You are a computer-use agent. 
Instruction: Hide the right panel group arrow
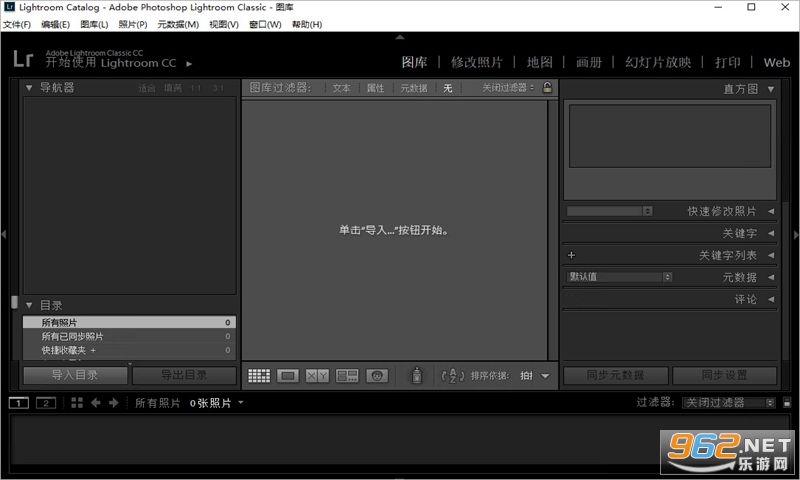click(796, 235)
